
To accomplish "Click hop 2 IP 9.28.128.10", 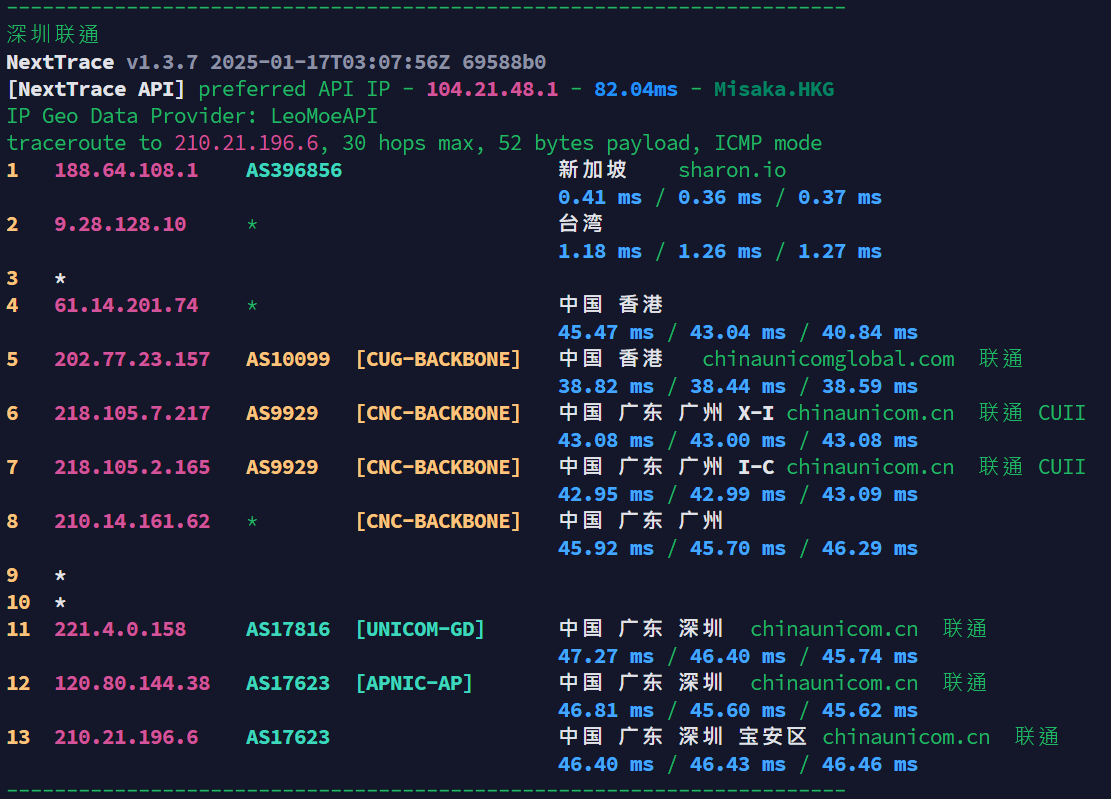I will coord(120,225).
